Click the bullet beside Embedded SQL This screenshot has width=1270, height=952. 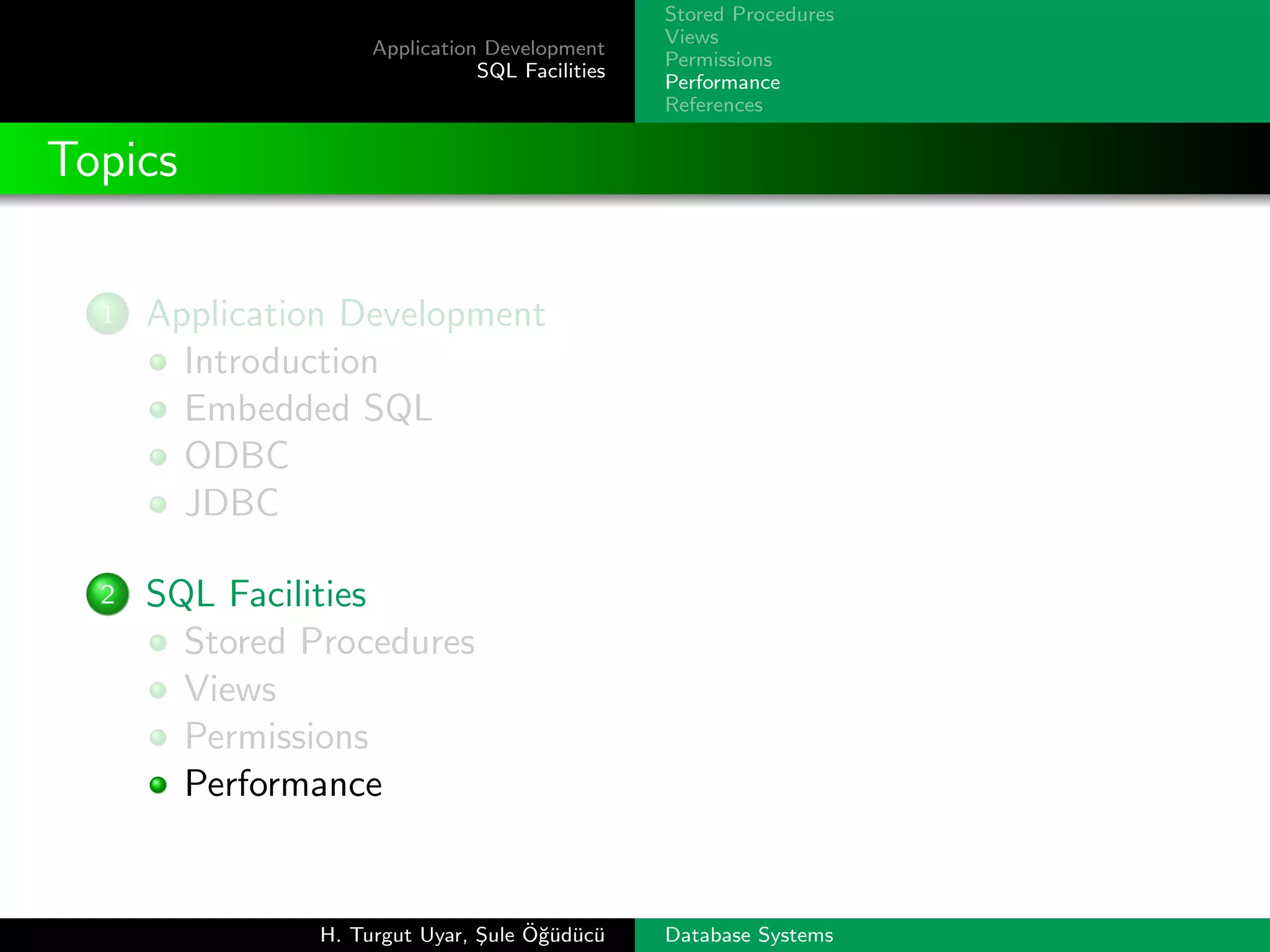point(158,410)
